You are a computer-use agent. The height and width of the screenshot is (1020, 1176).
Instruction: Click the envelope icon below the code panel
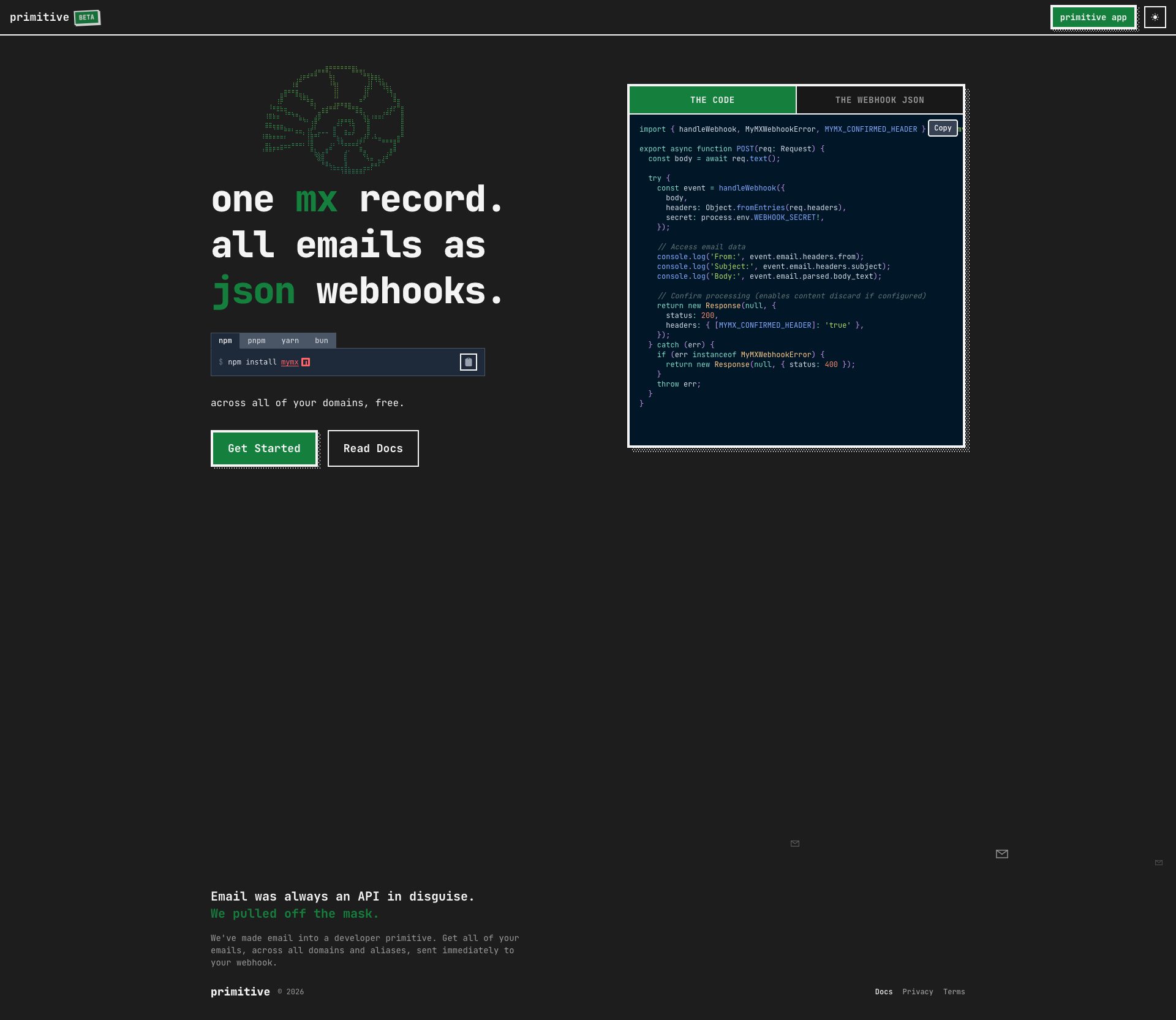[794, 844]
